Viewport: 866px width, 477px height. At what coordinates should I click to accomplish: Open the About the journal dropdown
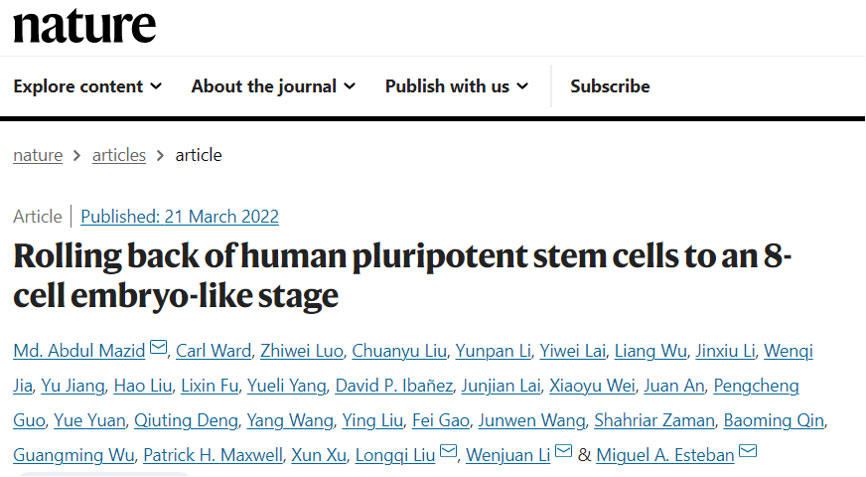pos(273,86)
